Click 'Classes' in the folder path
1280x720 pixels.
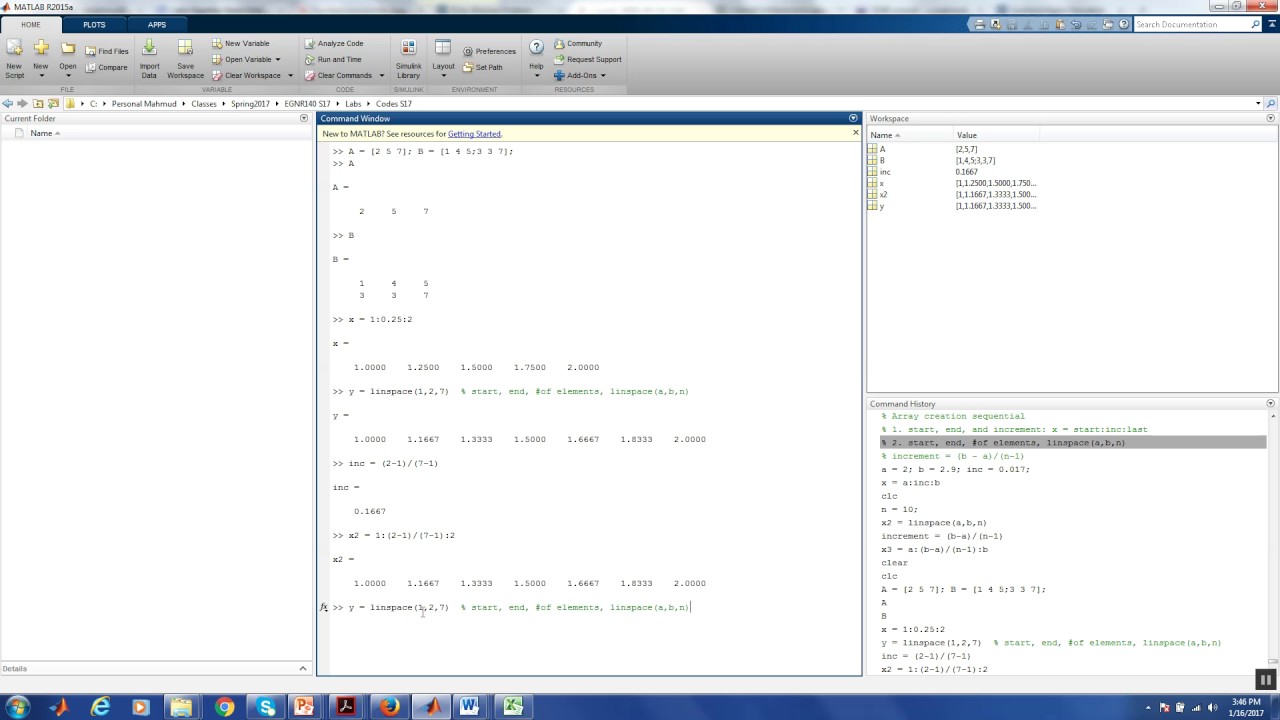click(x=204, y=104)
